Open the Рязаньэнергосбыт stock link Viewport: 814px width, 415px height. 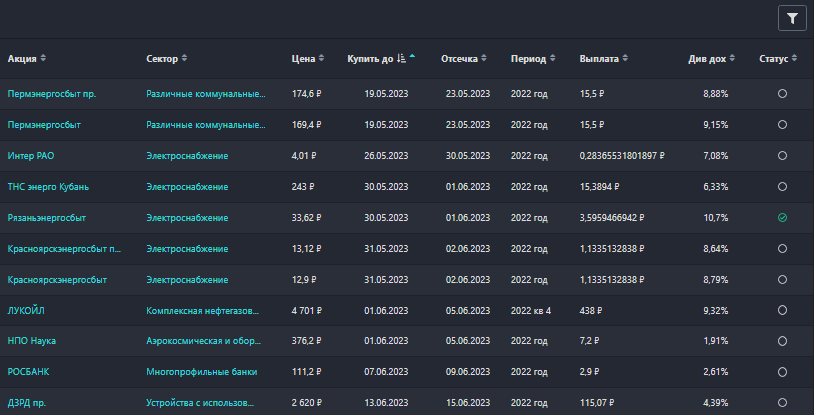click(47, 218)
